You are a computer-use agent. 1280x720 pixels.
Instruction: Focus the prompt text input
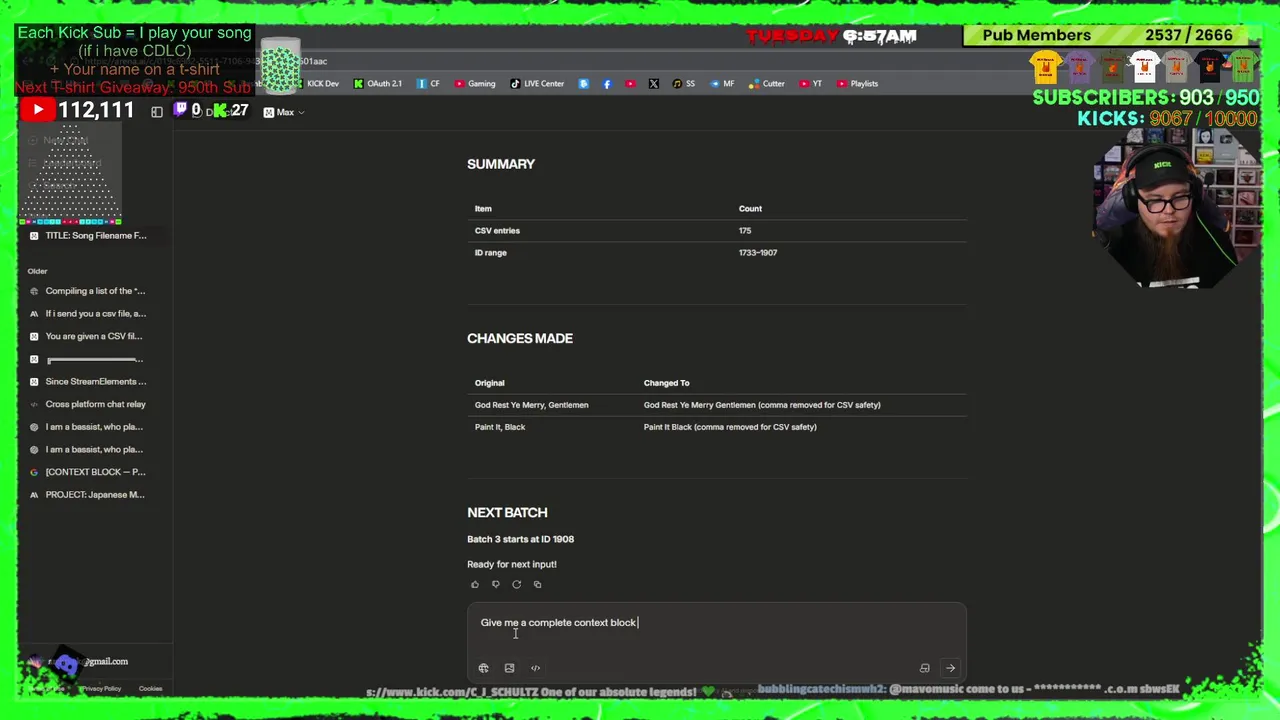click(x=716, y=623)
